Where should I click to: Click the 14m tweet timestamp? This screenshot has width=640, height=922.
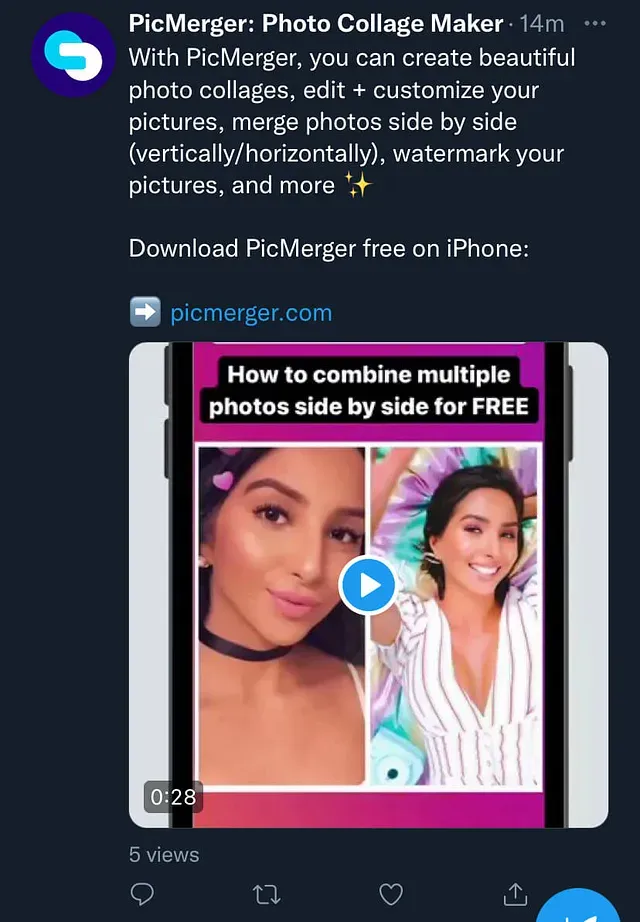tap(542, 23)
